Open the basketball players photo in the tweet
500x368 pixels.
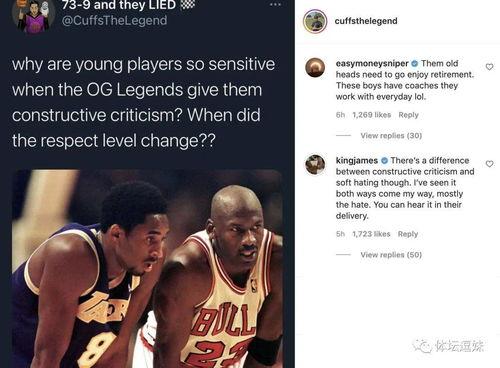point(147,269)
